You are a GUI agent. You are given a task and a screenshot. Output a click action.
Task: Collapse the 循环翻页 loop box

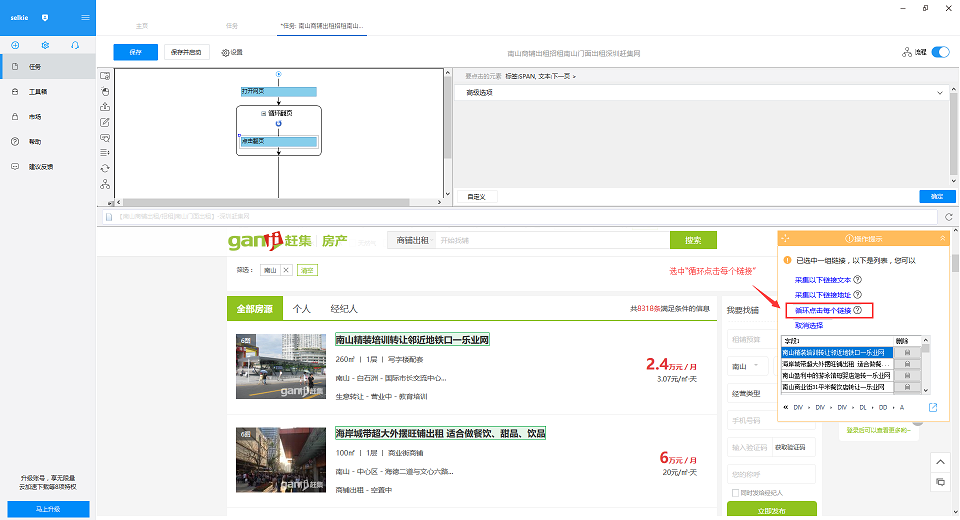[x=264, y=113]
